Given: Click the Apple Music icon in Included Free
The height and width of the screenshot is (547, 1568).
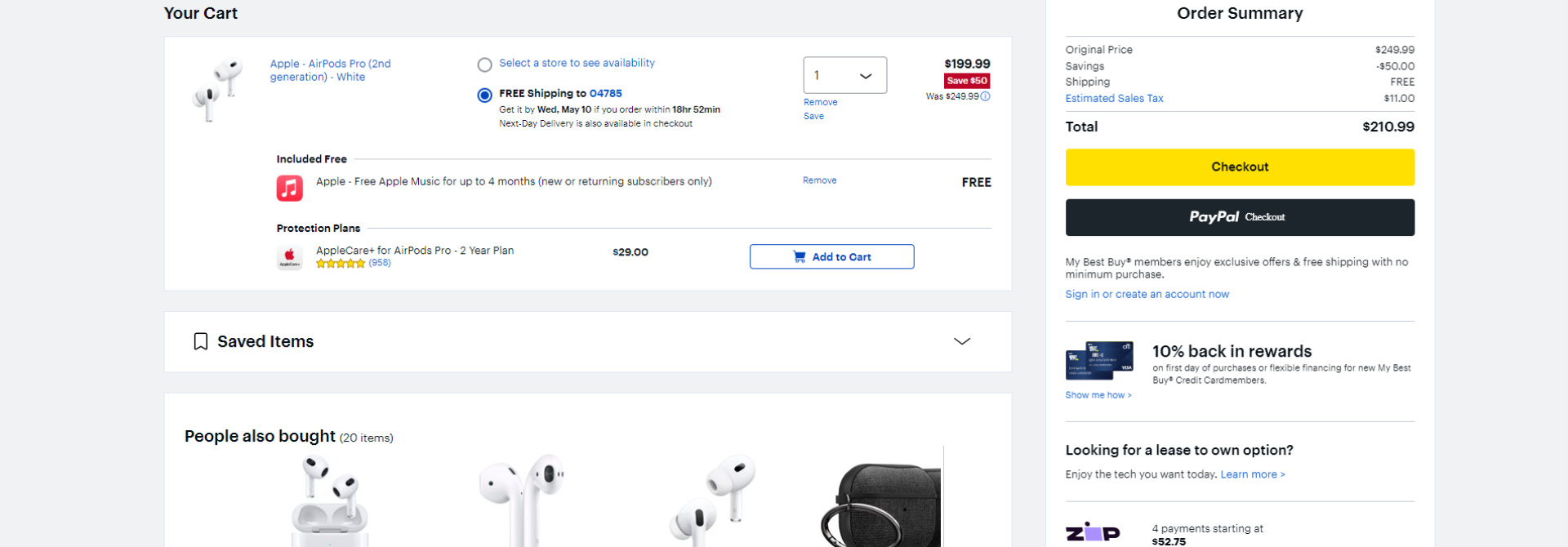Looking at the screenshot, I should click(289, 188).
